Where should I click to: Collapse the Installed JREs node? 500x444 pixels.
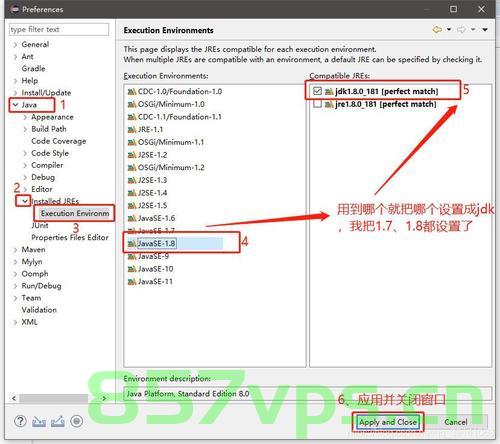25,201
